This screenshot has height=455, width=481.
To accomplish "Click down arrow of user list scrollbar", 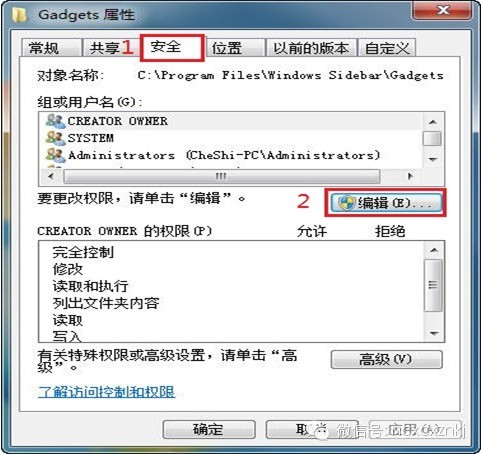I will pyautogui.click(x=433, y=159).
